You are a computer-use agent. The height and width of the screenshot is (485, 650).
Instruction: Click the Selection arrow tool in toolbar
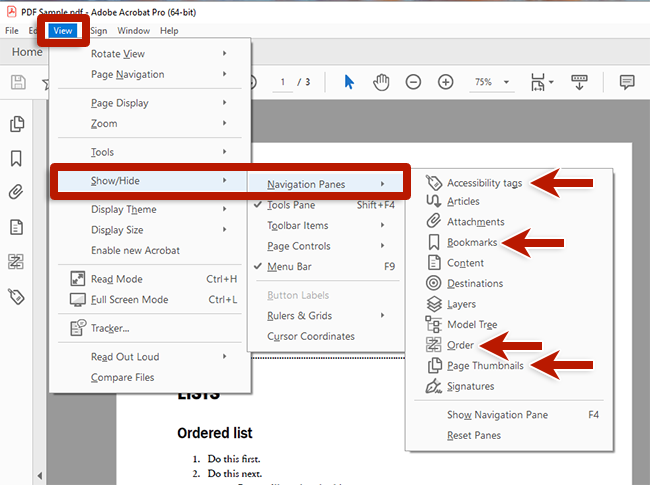pyautogui.click(x=349, y=82)
